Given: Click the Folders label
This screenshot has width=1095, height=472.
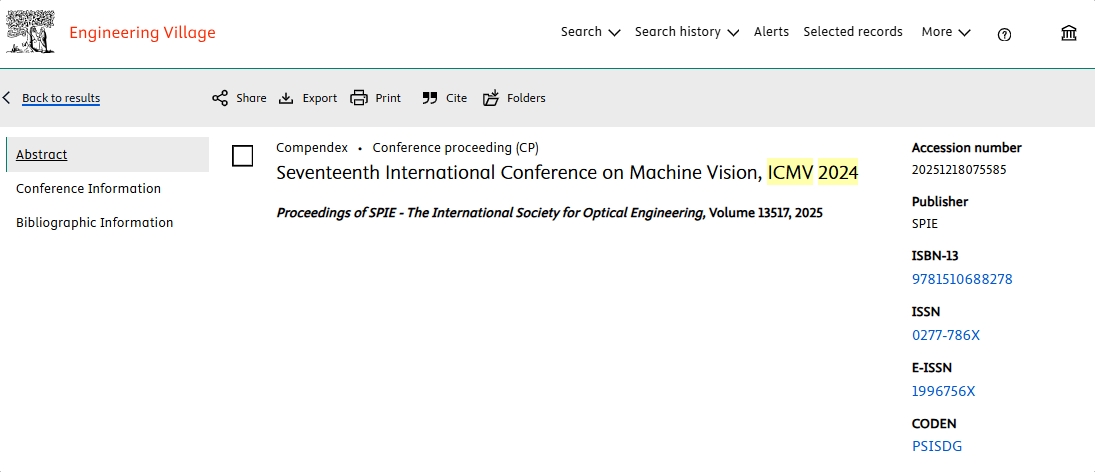Looking at the screenshot, I should 527,98.
